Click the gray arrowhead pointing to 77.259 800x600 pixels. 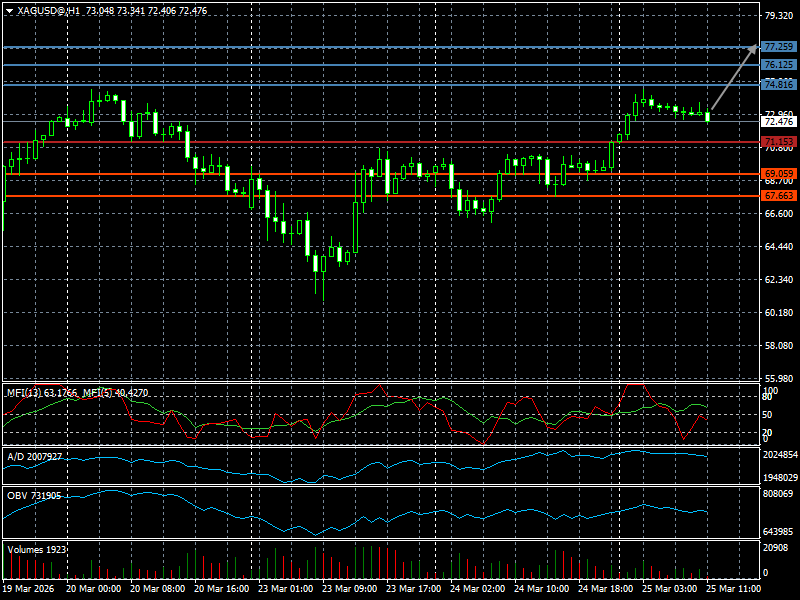coord(753,48)
